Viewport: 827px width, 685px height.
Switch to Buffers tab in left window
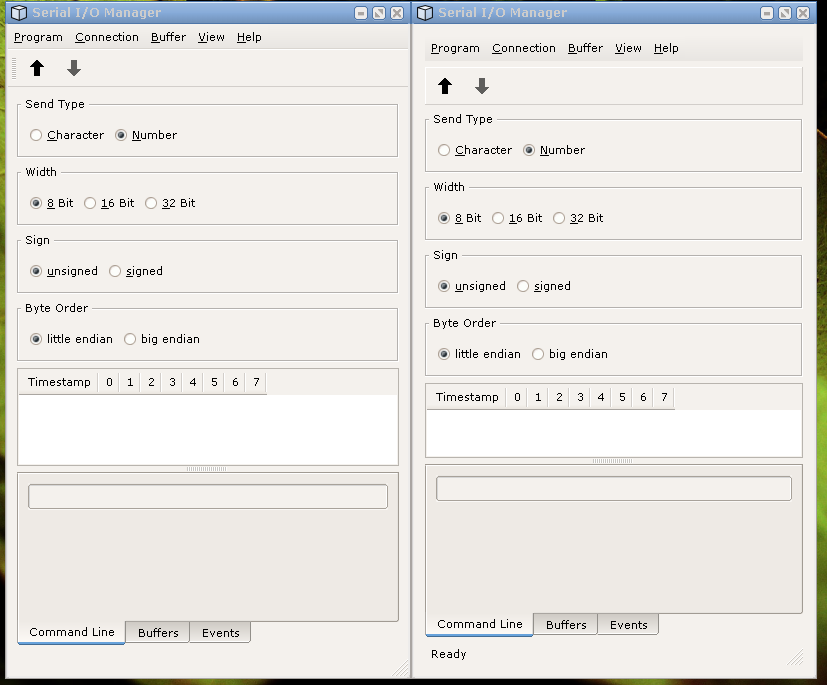pos(158,633)
